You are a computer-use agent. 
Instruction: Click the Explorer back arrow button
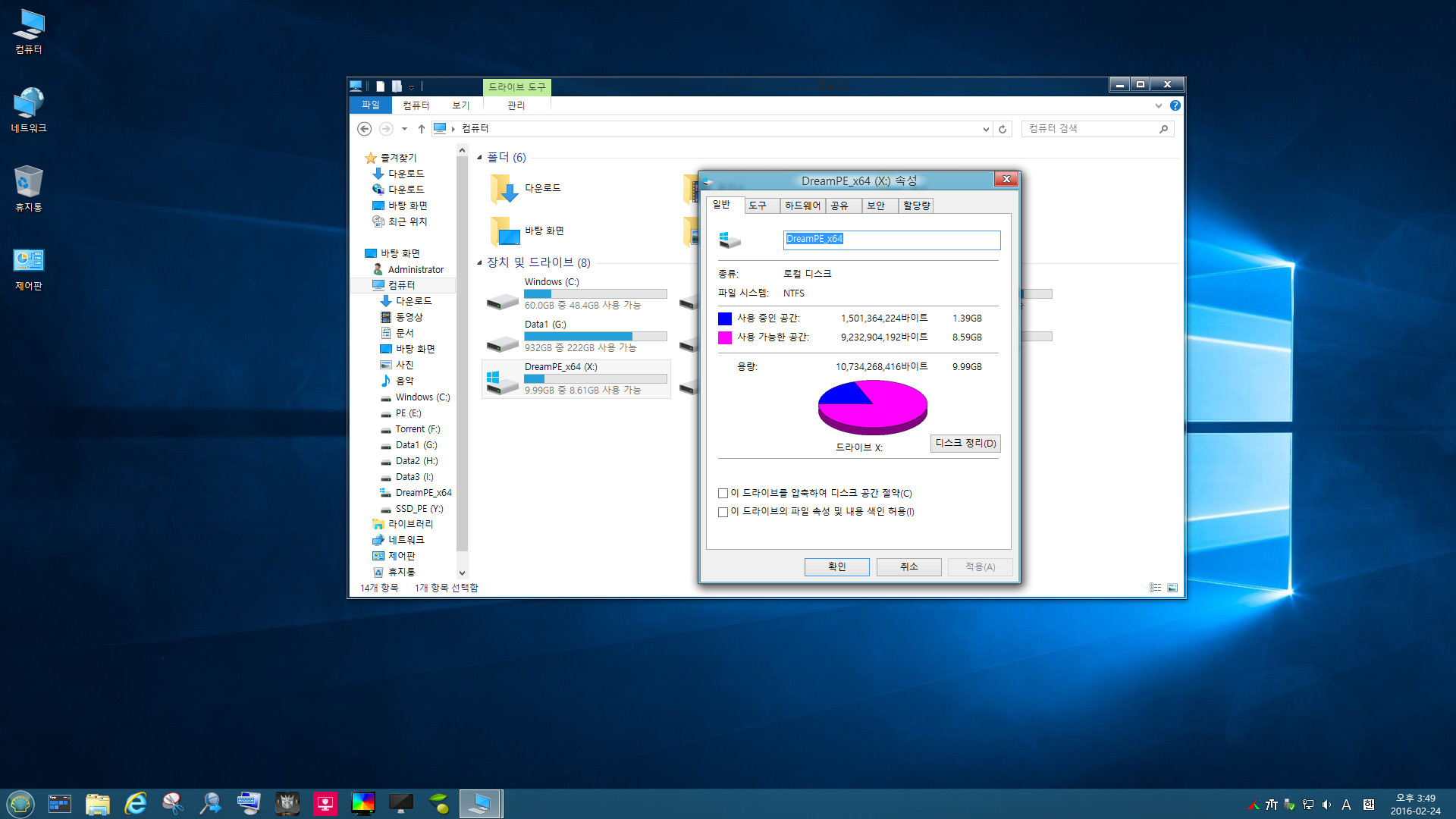pyautogui.click(x=364, y=129)
